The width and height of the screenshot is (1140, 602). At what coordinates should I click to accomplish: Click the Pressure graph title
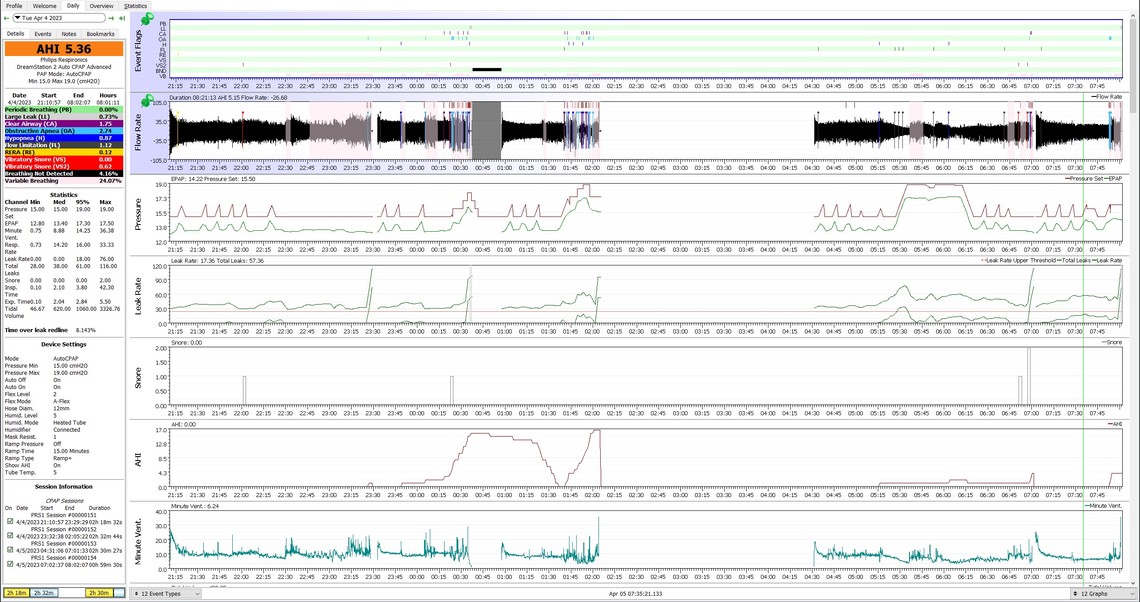pyautogui.click(x=137, y=214)
